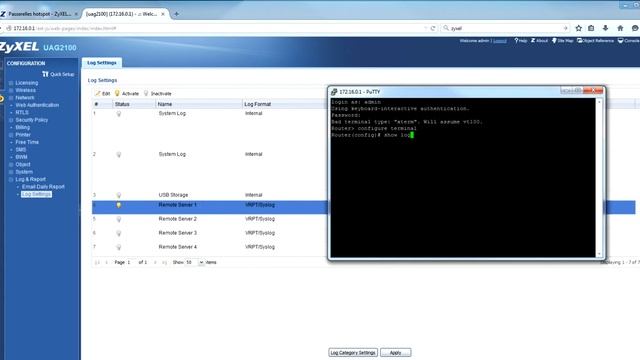Open the PuTTY window system menu icon
Screen dimensions: 640x360
pos(334,92)
